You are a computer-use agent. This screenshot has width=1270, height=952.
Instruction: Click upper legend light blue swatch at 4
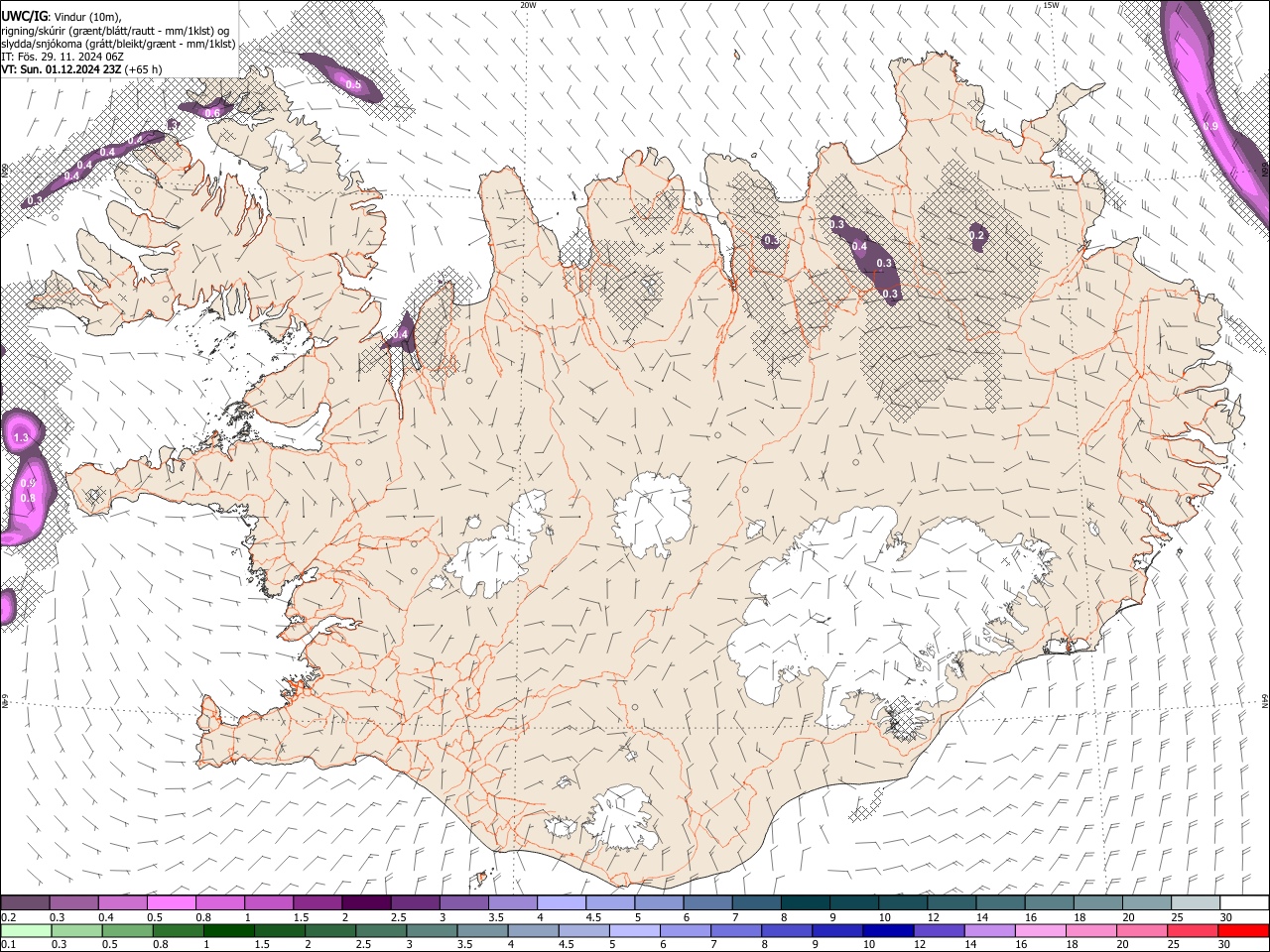(562, 902)
